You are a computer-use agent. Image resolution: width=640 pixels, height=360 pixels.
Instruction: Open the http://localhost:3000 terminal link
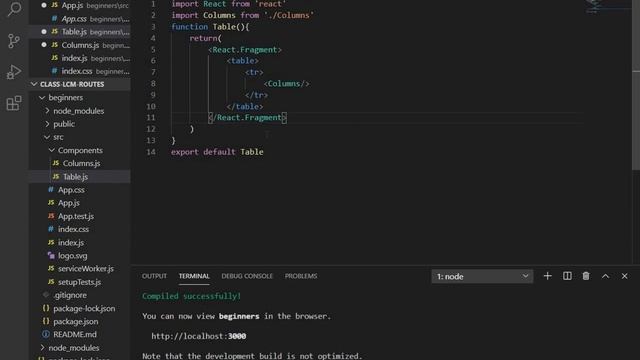tap(198, 336)
